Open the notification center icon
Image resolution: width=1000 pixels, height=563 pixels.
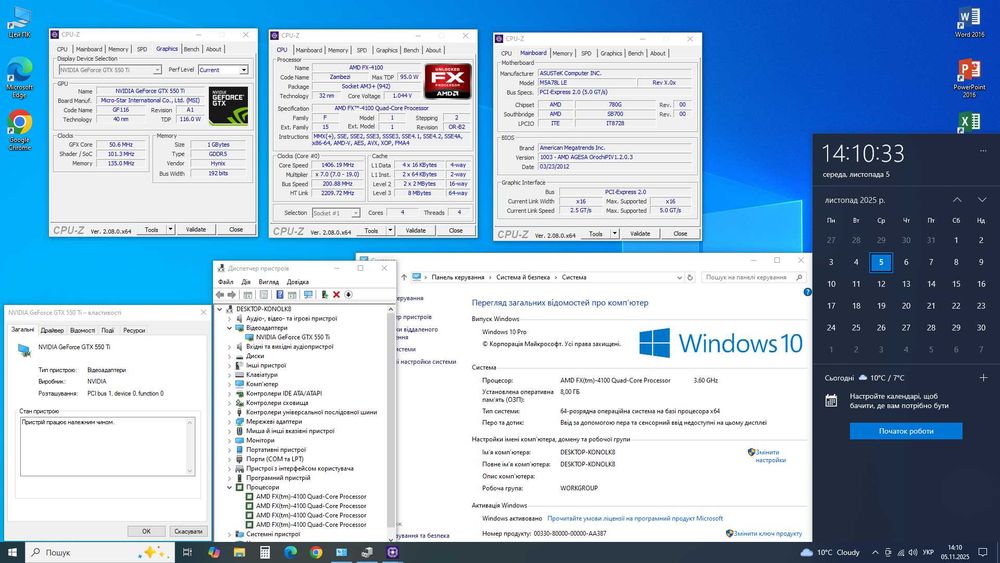point(984,552)
